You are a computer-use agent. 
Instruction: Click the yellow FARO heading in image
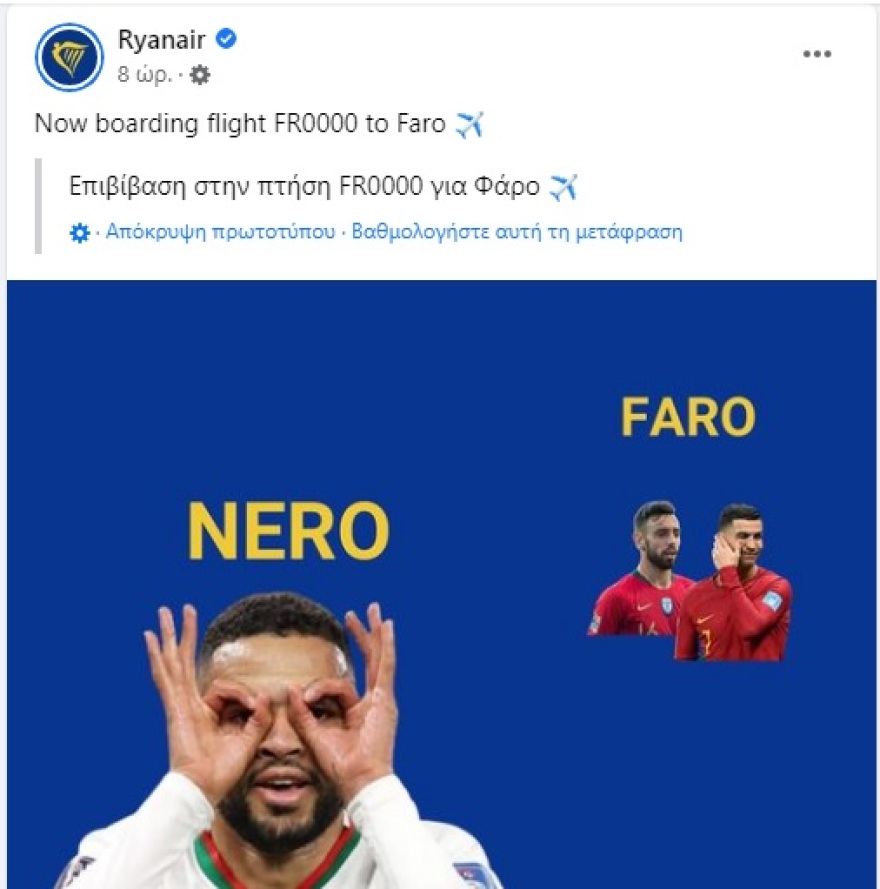click(x=688, y=417)
